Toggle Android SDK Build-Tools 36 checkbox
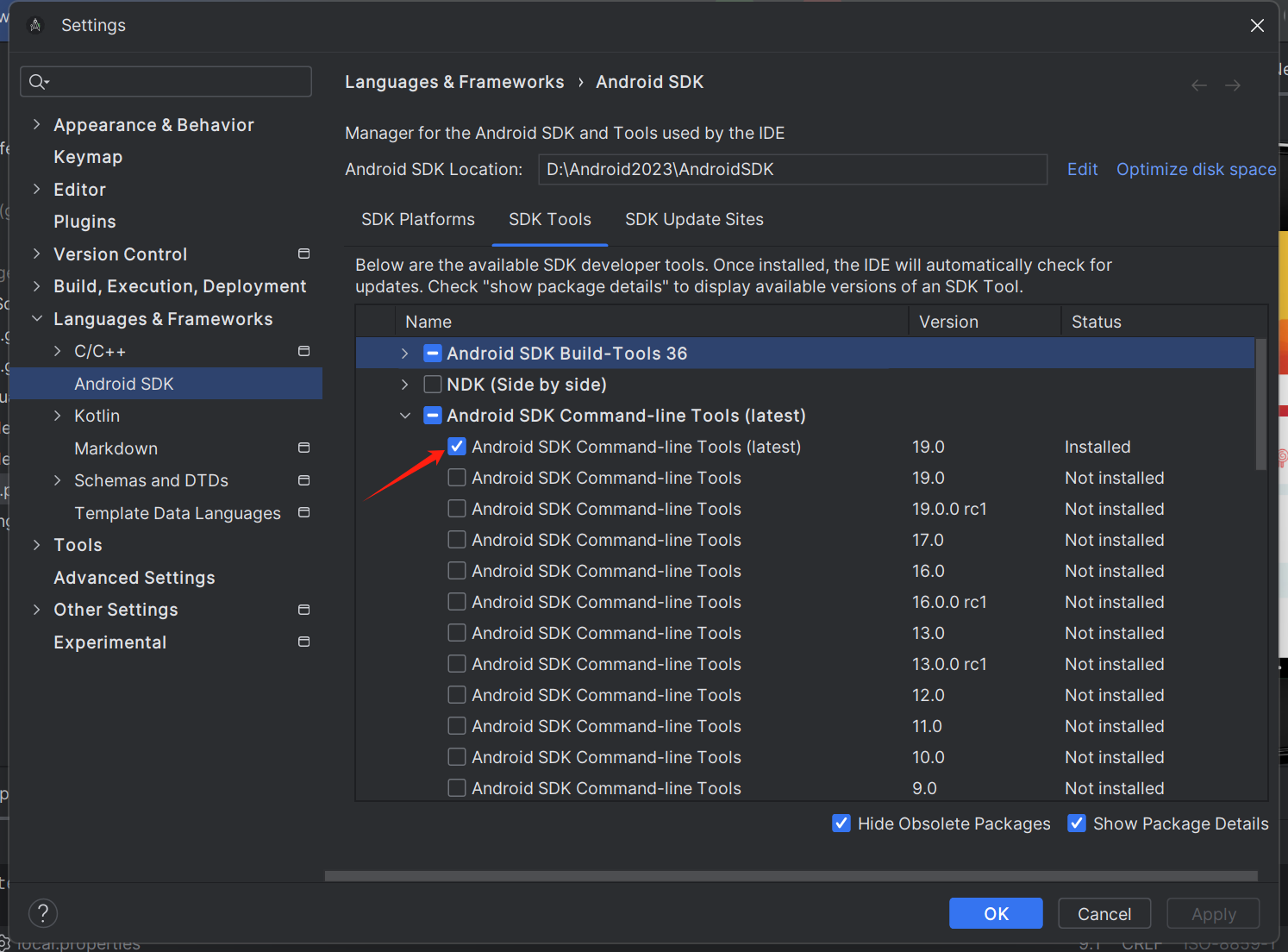 (433, 354)
